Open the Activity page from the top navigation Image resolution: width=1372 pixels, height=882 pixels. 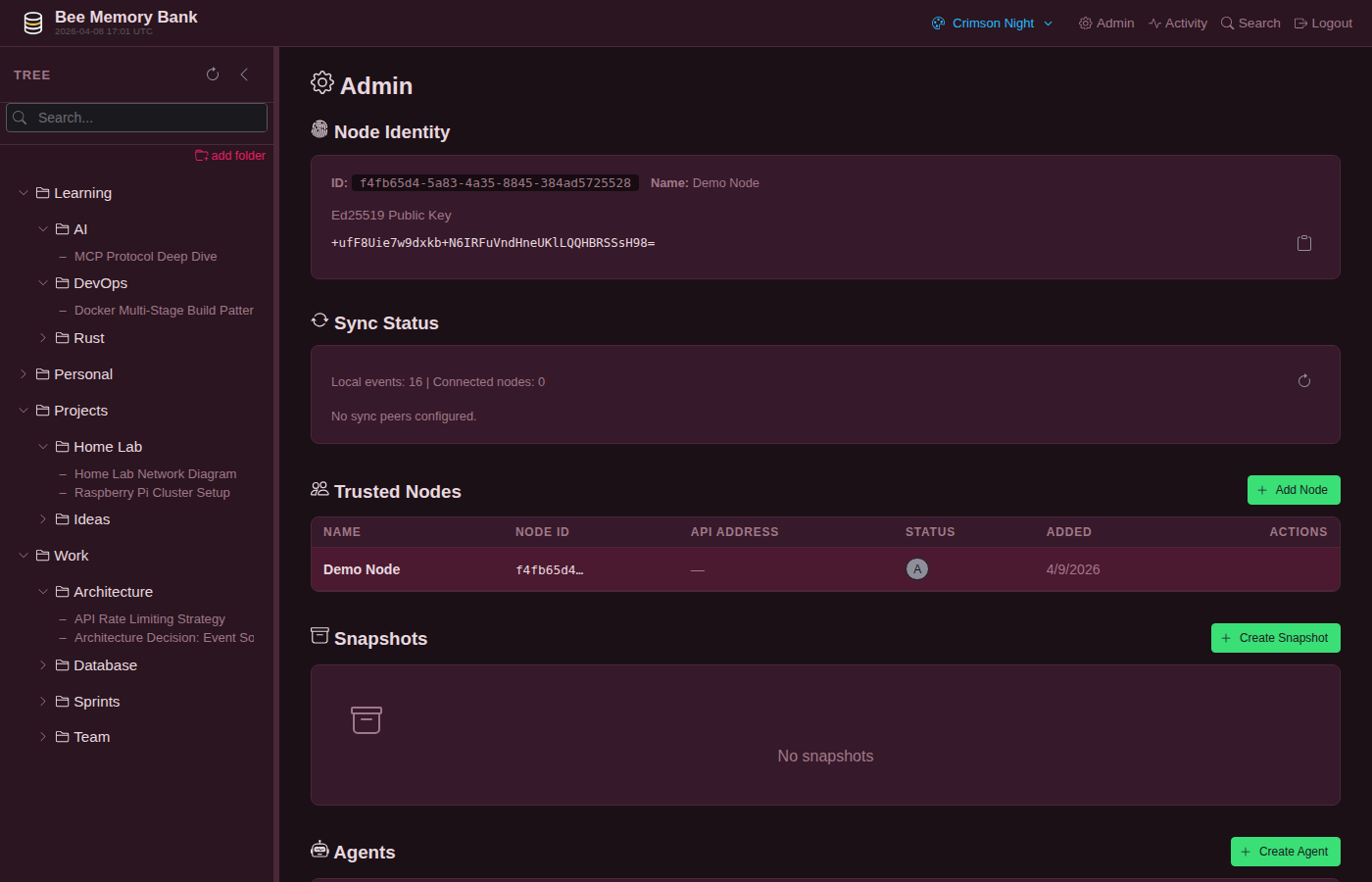1178,24
